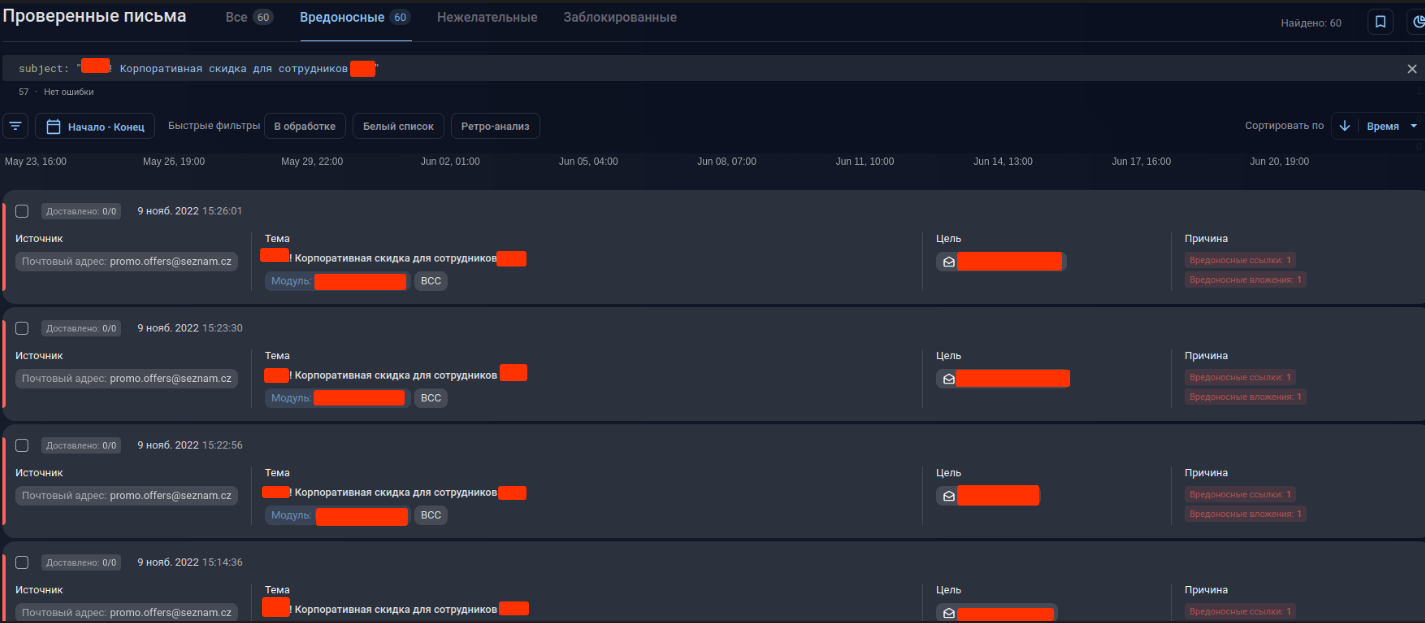Apply the Ретро-анализ quick filter
Screen dimensions: 1425x623
tap(495, 126)
